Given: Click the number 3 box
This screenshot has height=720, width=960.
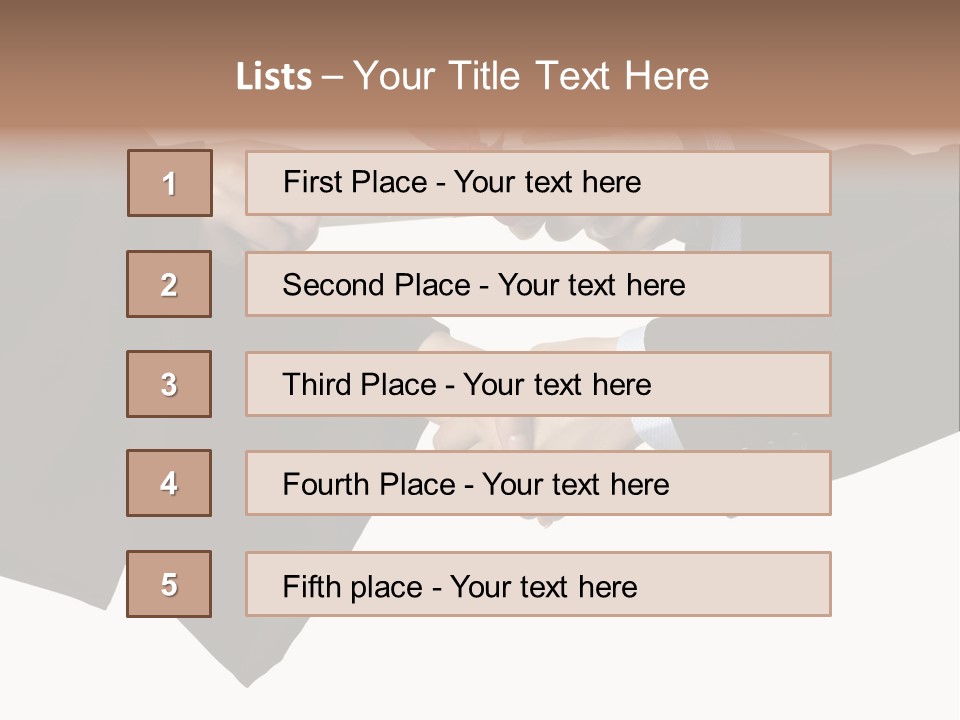Looking at the screenshot, I should (169, 384).
